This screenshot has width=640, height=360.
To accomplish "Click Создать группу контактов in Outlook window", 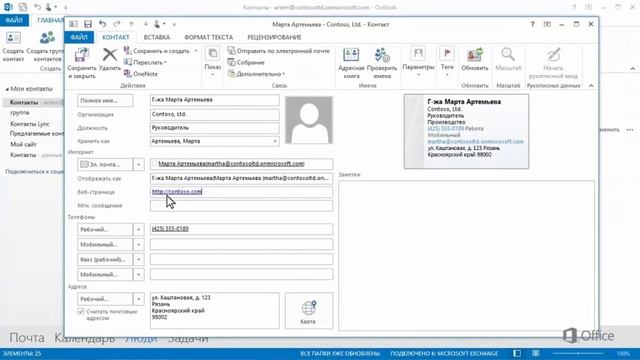I will coord(46,47).
